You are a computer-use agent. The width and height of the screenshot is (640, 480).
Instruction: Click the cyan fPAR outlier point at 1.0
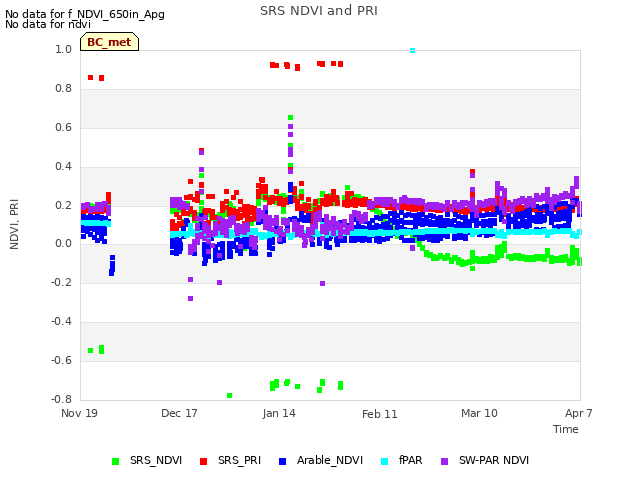coord(412,51)
